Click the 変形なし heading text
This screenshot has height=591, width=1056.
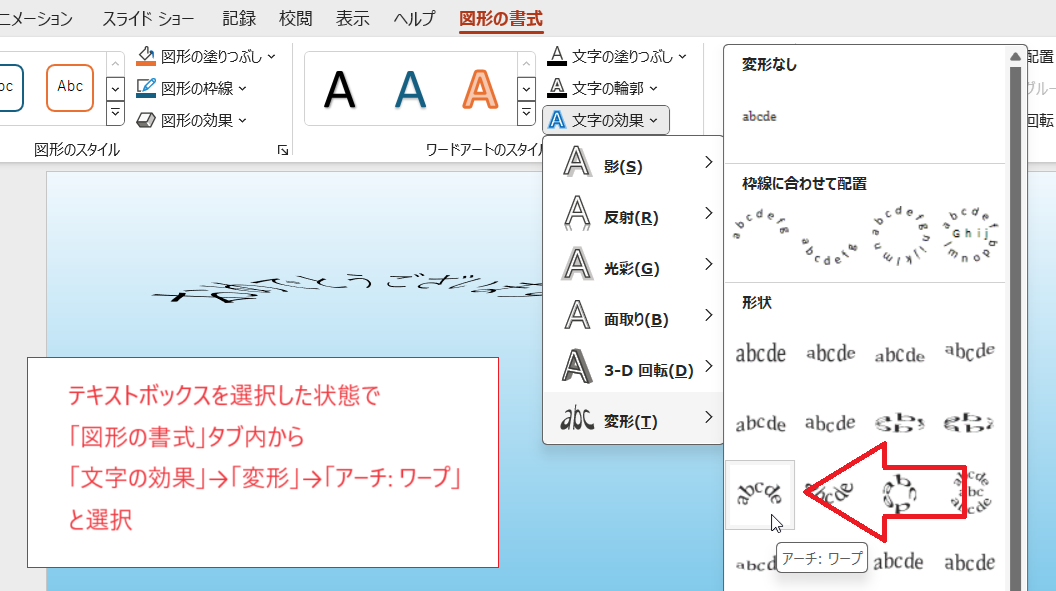769,65
